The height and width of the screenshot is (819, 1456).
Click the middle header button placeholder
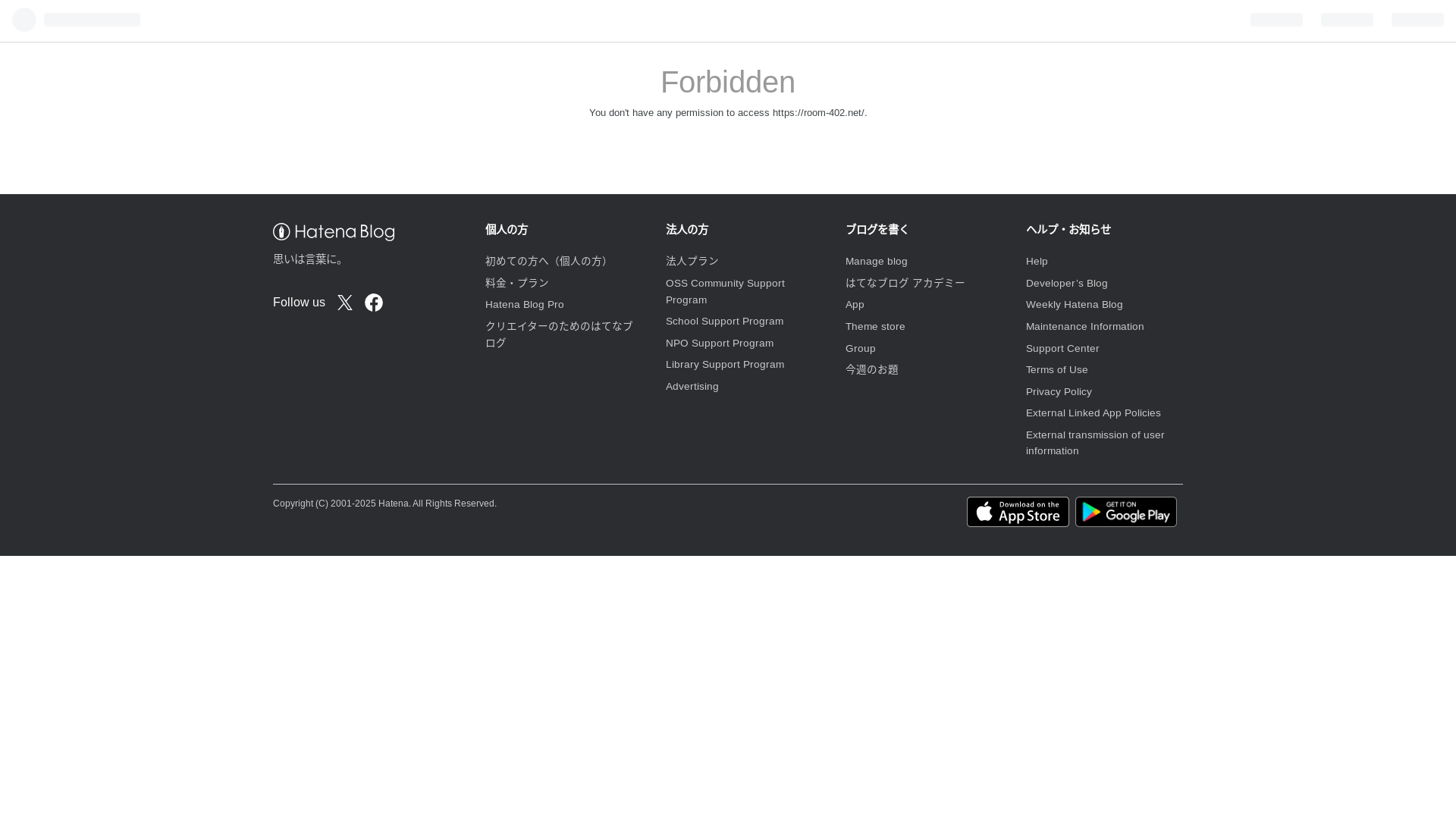pos(1347,20)
